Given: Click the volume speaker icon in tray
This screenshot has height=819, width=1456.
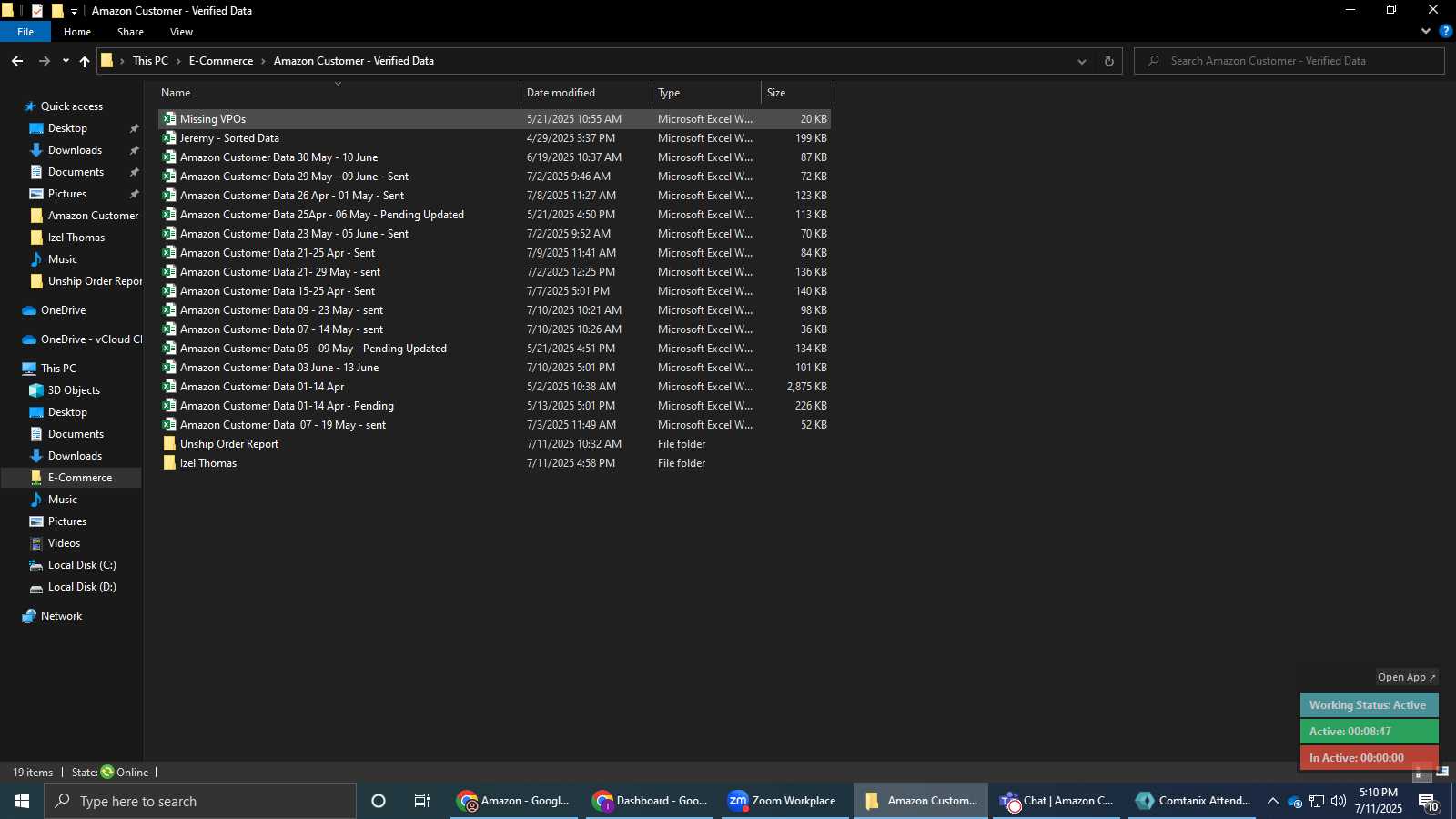Looking at the screenshot, I should [x=1338, y=801].
